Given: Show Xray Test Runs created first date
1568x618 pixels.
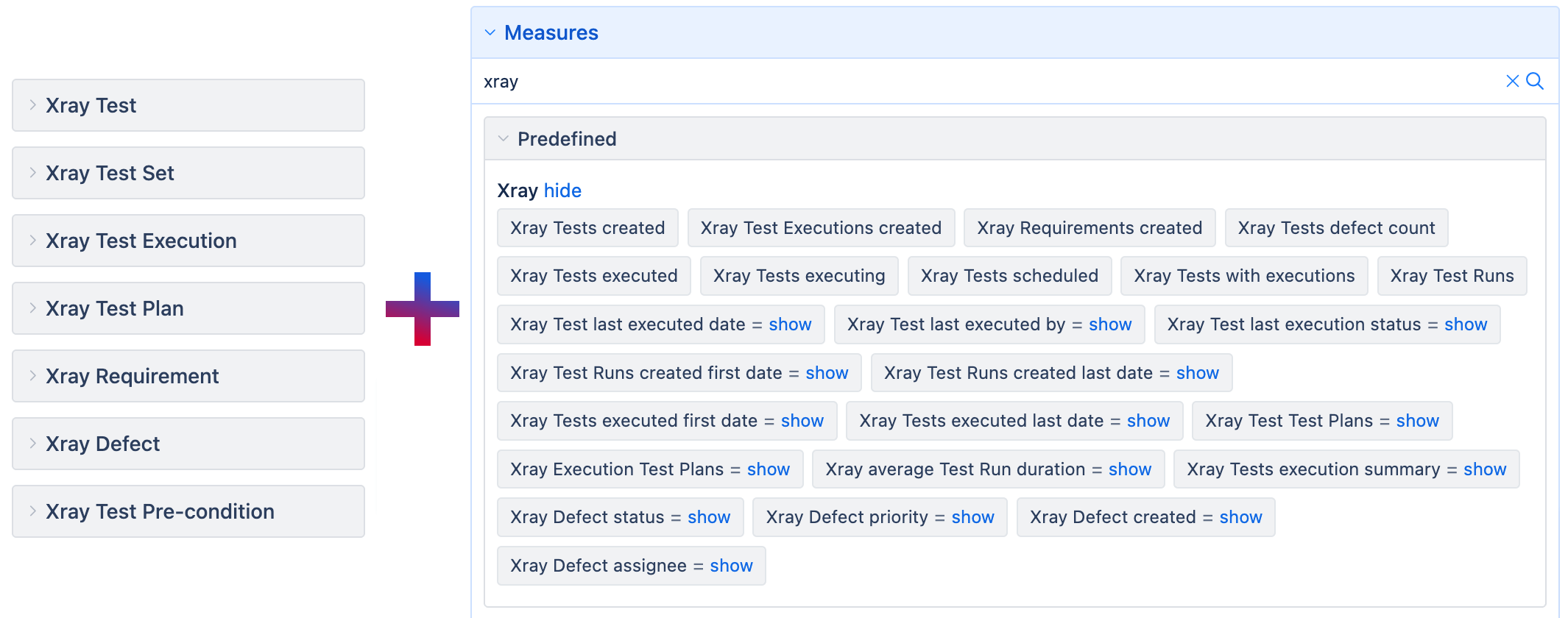Looking at the screenshot, I should click(827, 373).
